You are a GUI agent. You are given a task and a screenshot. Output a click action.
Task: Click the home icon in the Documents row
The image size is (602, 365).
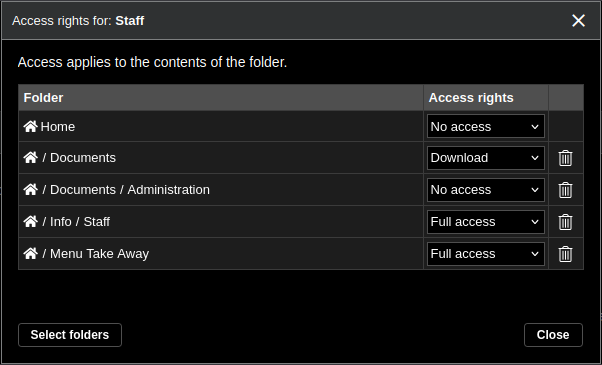(x=30, y=157)
